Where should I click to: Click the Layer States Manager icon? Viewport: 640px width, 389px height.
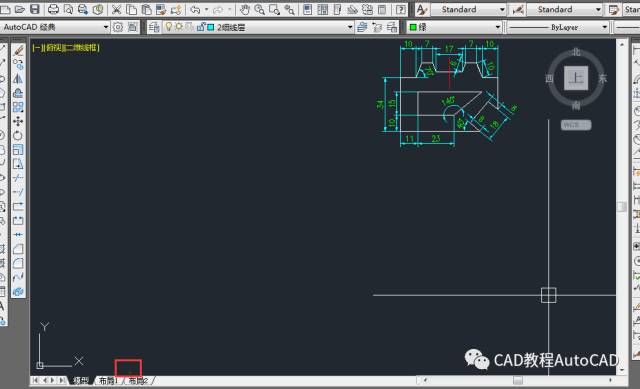tap(392, 27)
